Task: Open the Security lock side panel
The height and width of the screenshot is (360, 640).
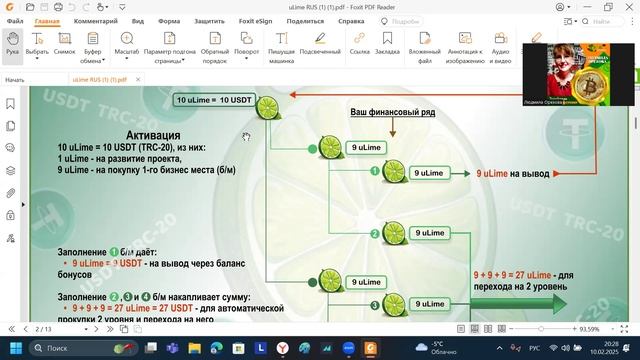Action: [11, 215]
